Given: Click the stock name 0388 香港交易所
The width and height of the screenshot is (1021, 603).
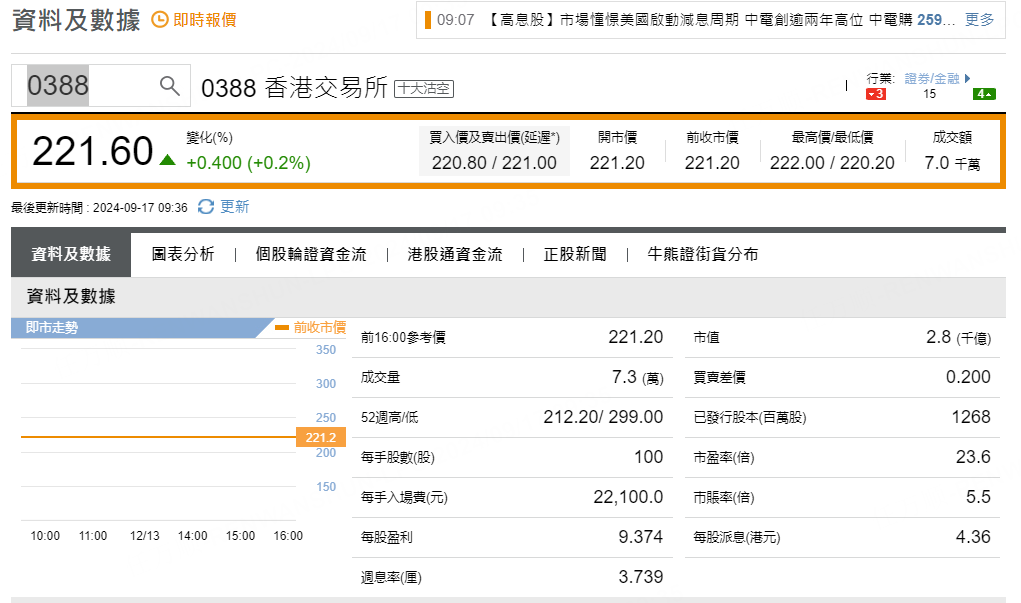Looking at the screenshot, I should click(x=294, y=88).
